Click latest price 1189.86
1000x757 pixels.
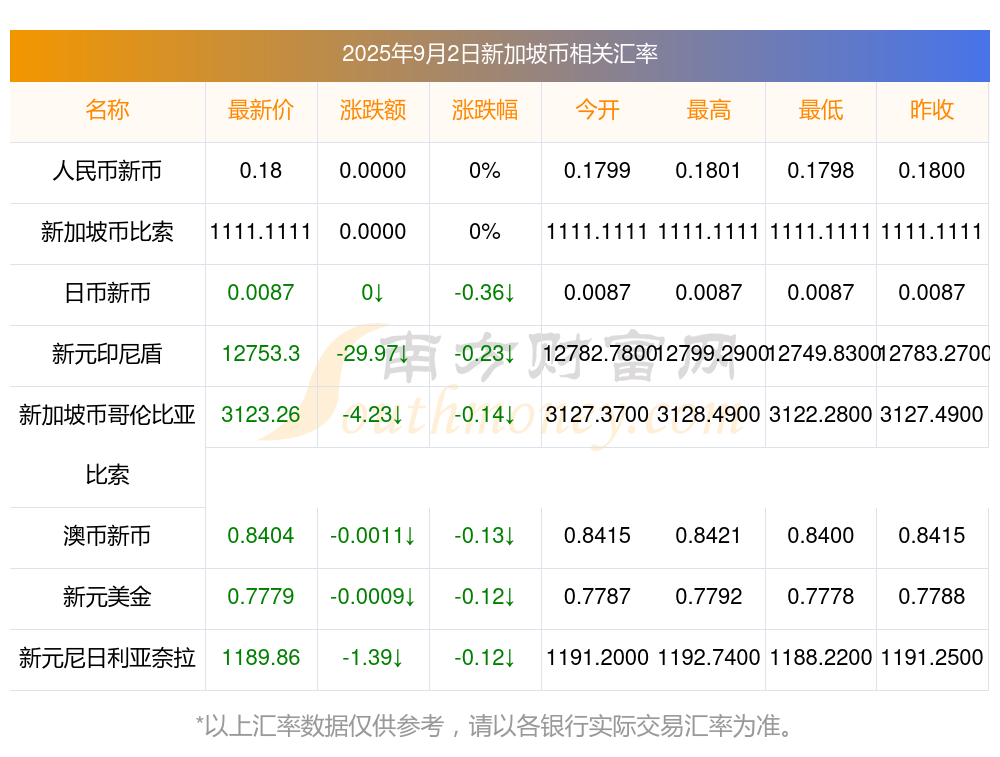[x=260, y=658]
